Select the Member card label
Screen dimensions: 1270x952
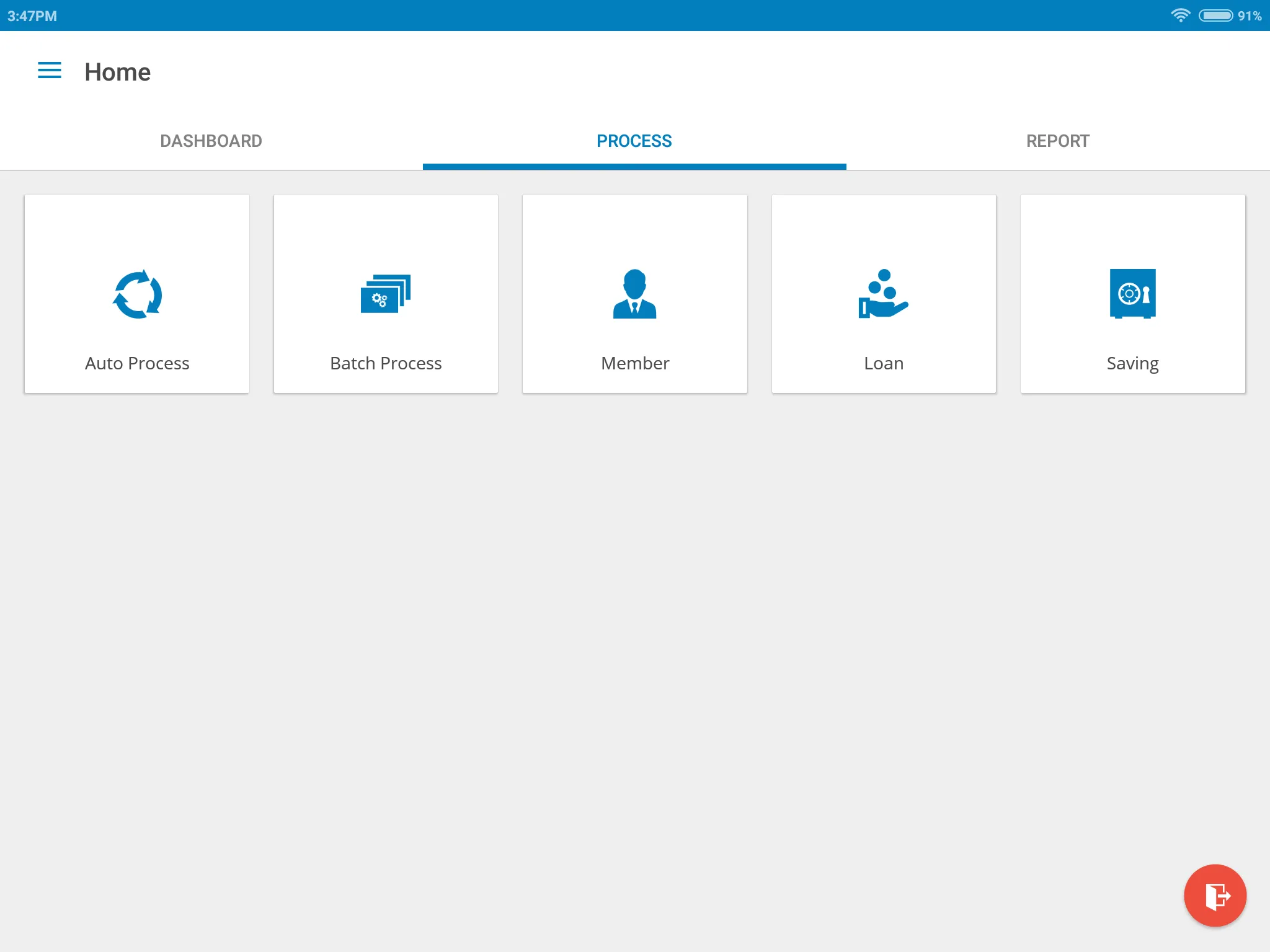pyautogui.click(x=635, y=363)
